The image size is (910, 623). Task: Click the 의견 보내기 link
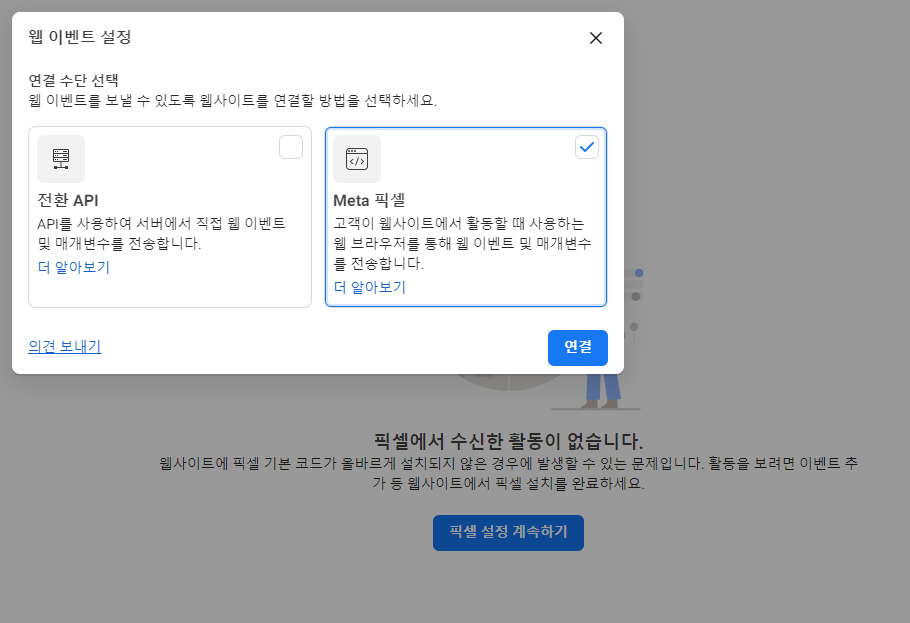tap(64, 347)
